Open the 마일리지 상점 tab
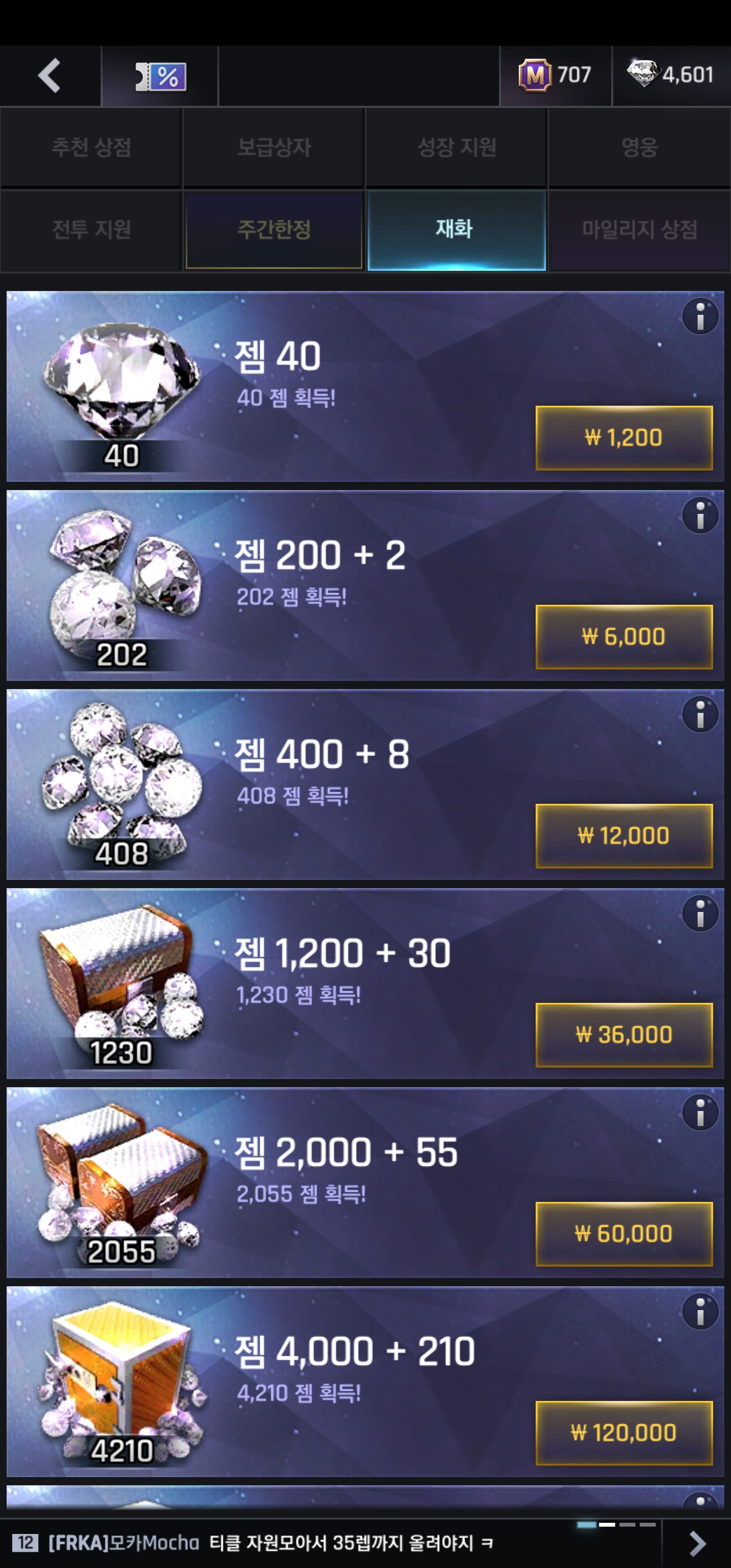 click(639, 230)
